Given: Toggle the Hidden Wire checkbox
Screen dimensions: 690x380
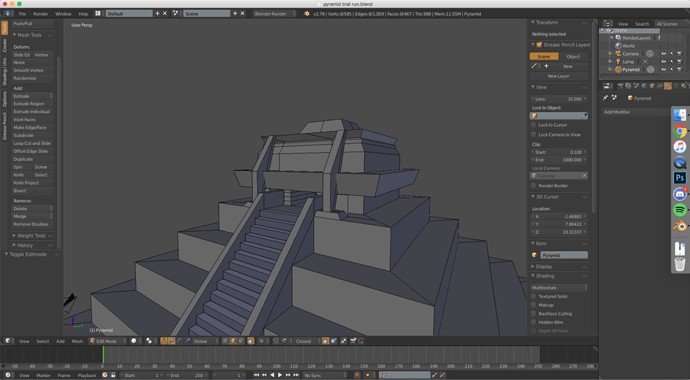Looking at the screenshot, I should coord(534,322).
